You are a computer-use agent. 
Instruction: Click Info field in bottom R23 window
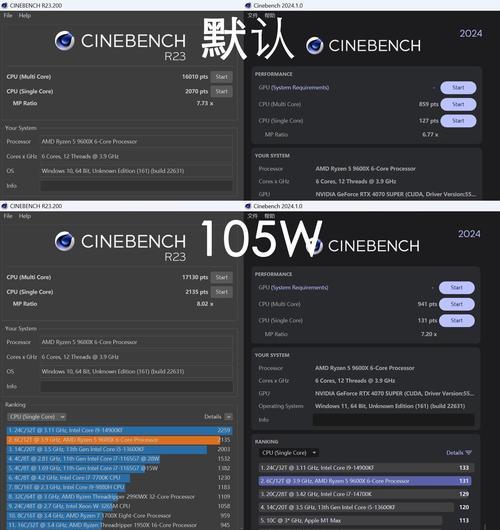point(136,386)
